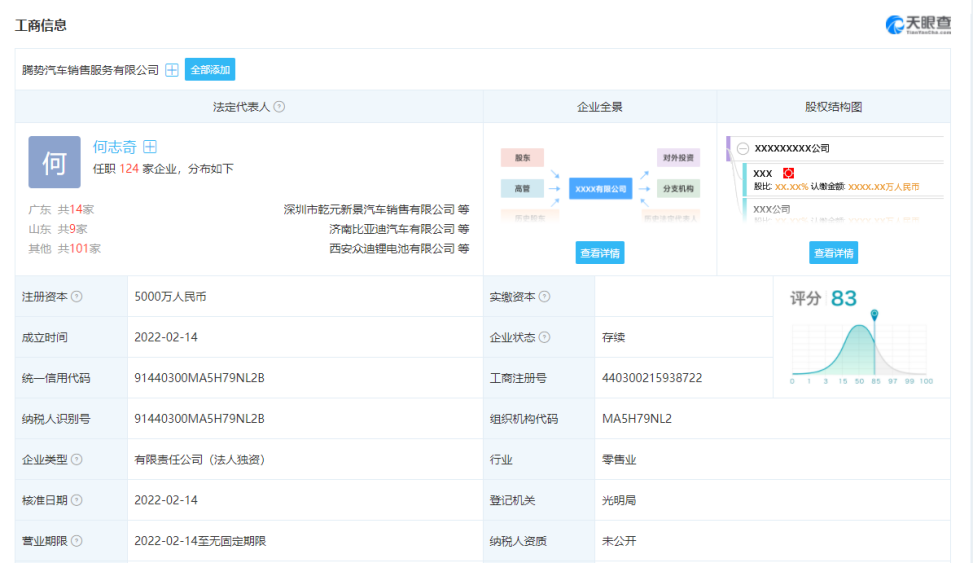
Task: Click the plus icon beside 腾势汽车销售服务有限公司
Action: [172, 70]
